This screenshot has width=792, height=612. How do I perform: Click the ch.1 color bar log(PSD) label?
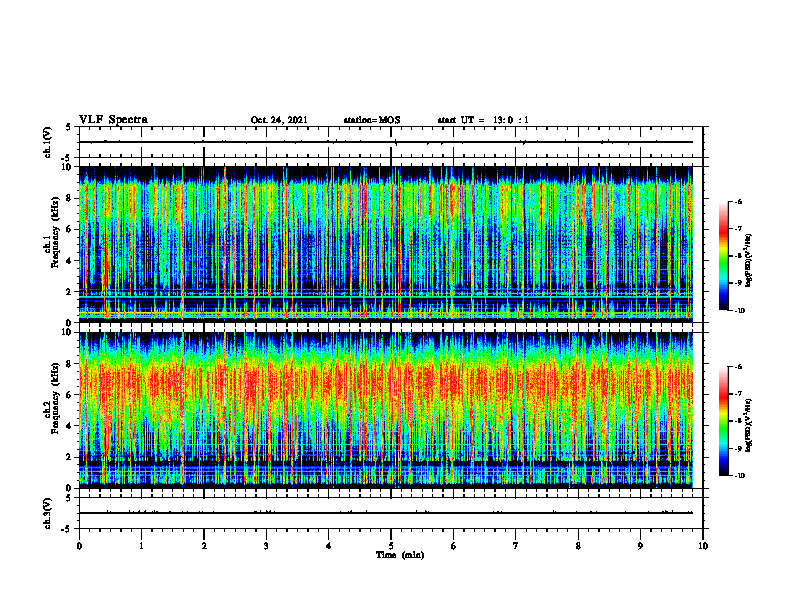[x=748, y=261]
